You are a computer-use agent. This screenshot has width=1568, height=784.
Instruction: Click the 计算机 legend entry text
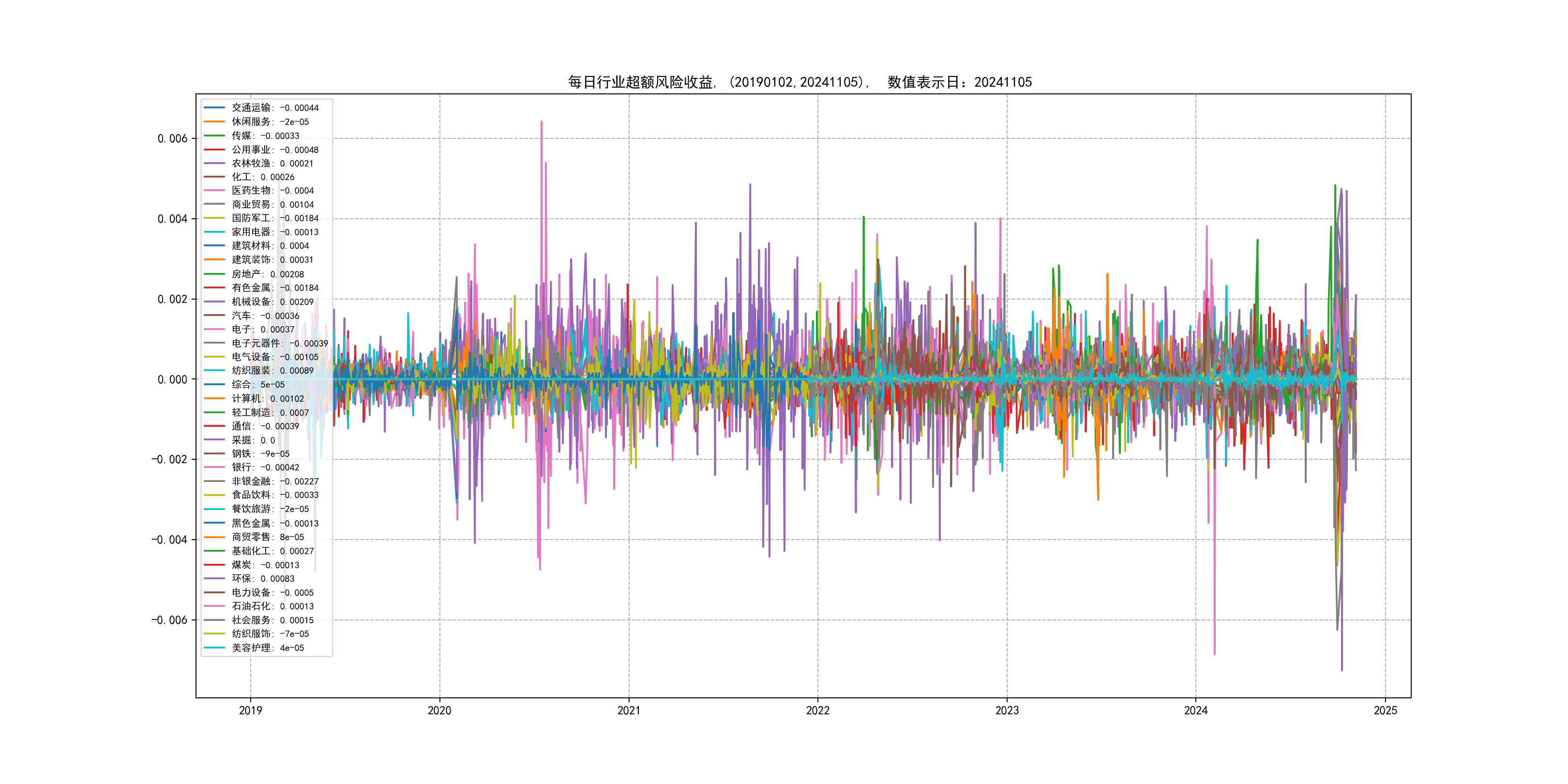267,399
